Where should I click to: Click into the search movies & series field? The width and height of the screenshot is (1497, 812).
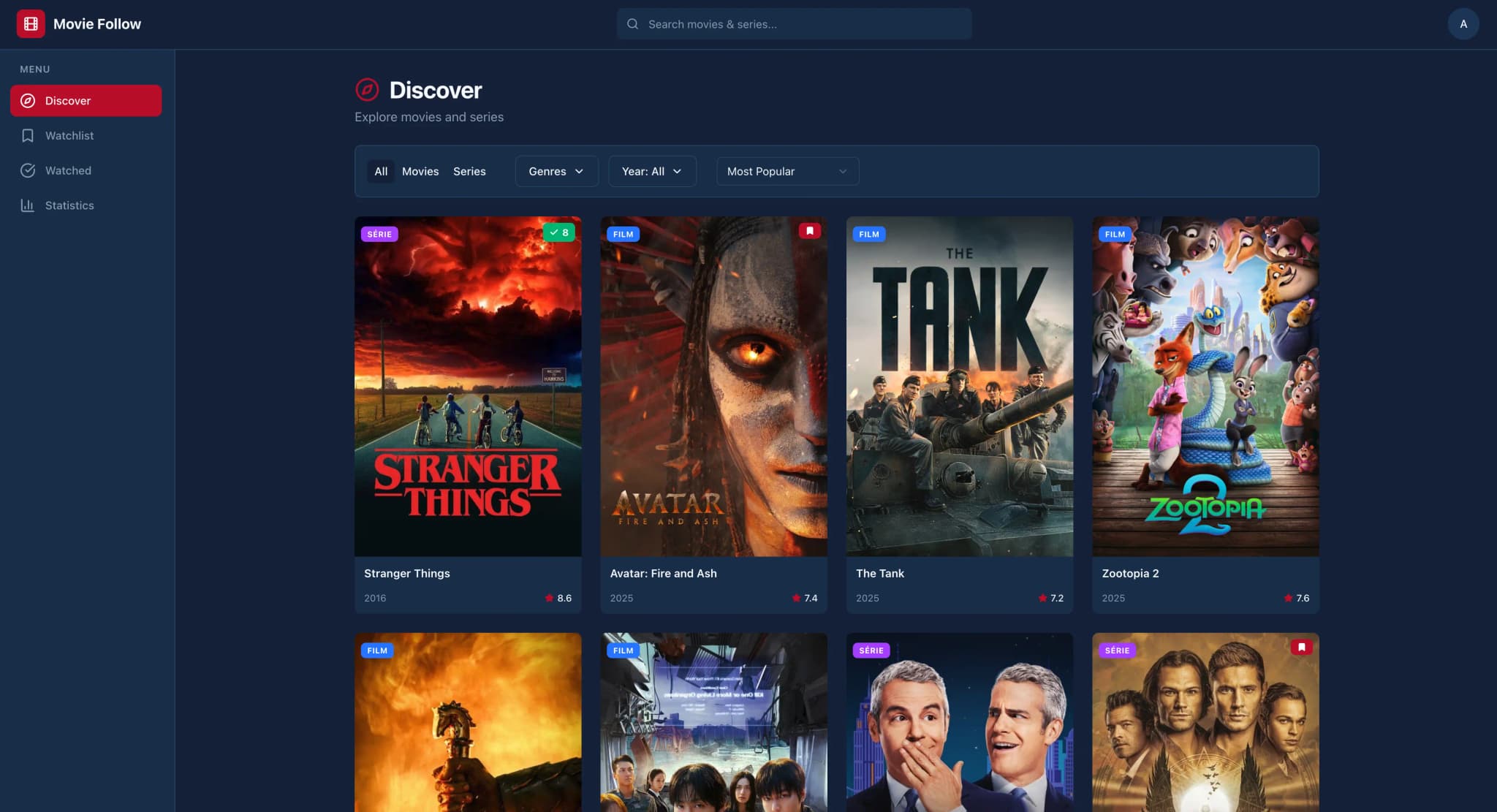tap(804, 24)
